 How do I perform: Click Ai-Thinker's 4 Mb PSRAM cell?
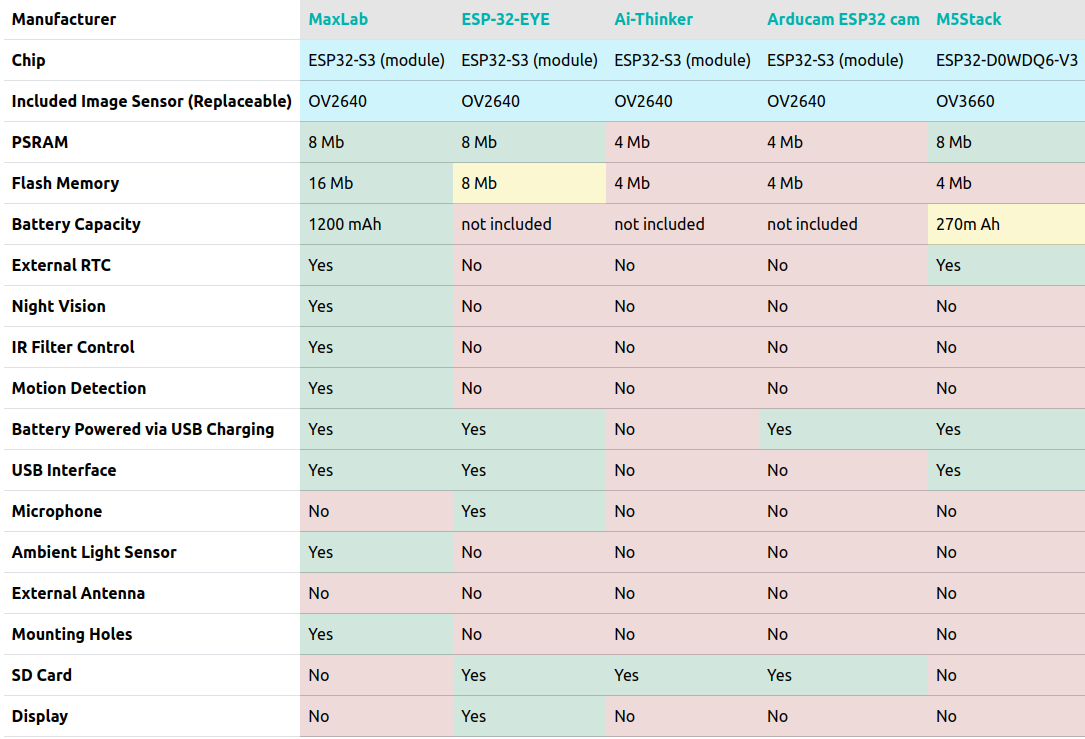[x=682, y=143]
